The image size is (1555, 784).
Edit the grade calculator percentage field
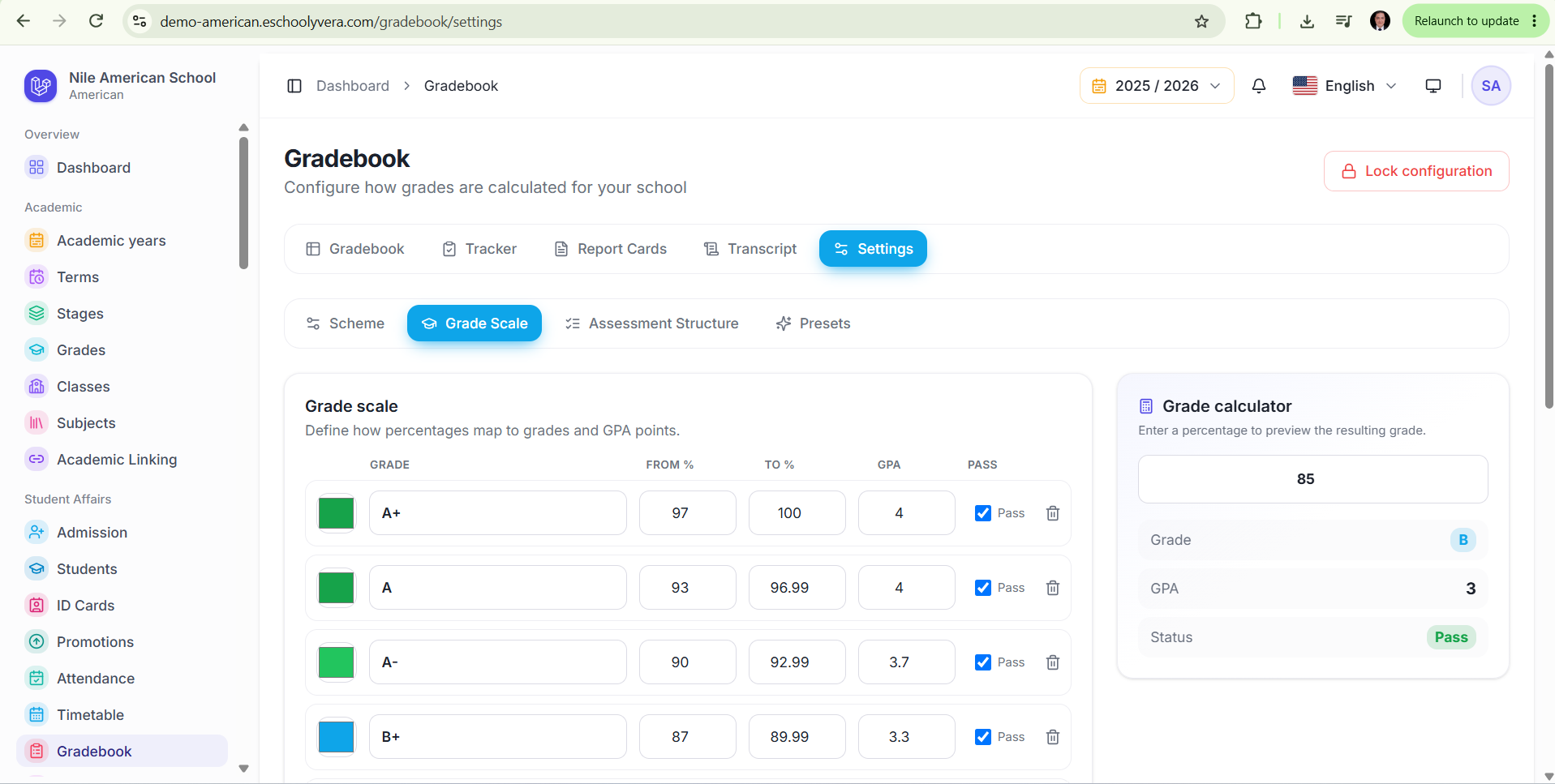(x=1312, y=479)
